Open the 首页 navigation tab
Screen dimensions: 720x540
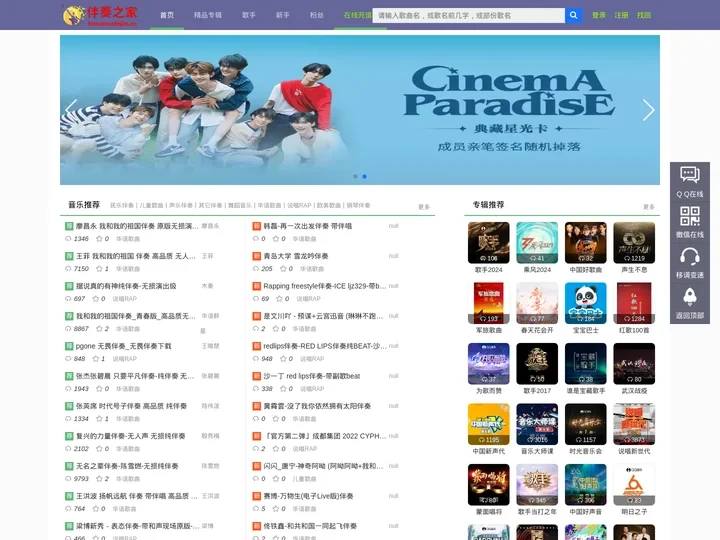click(x=167, y=15)
